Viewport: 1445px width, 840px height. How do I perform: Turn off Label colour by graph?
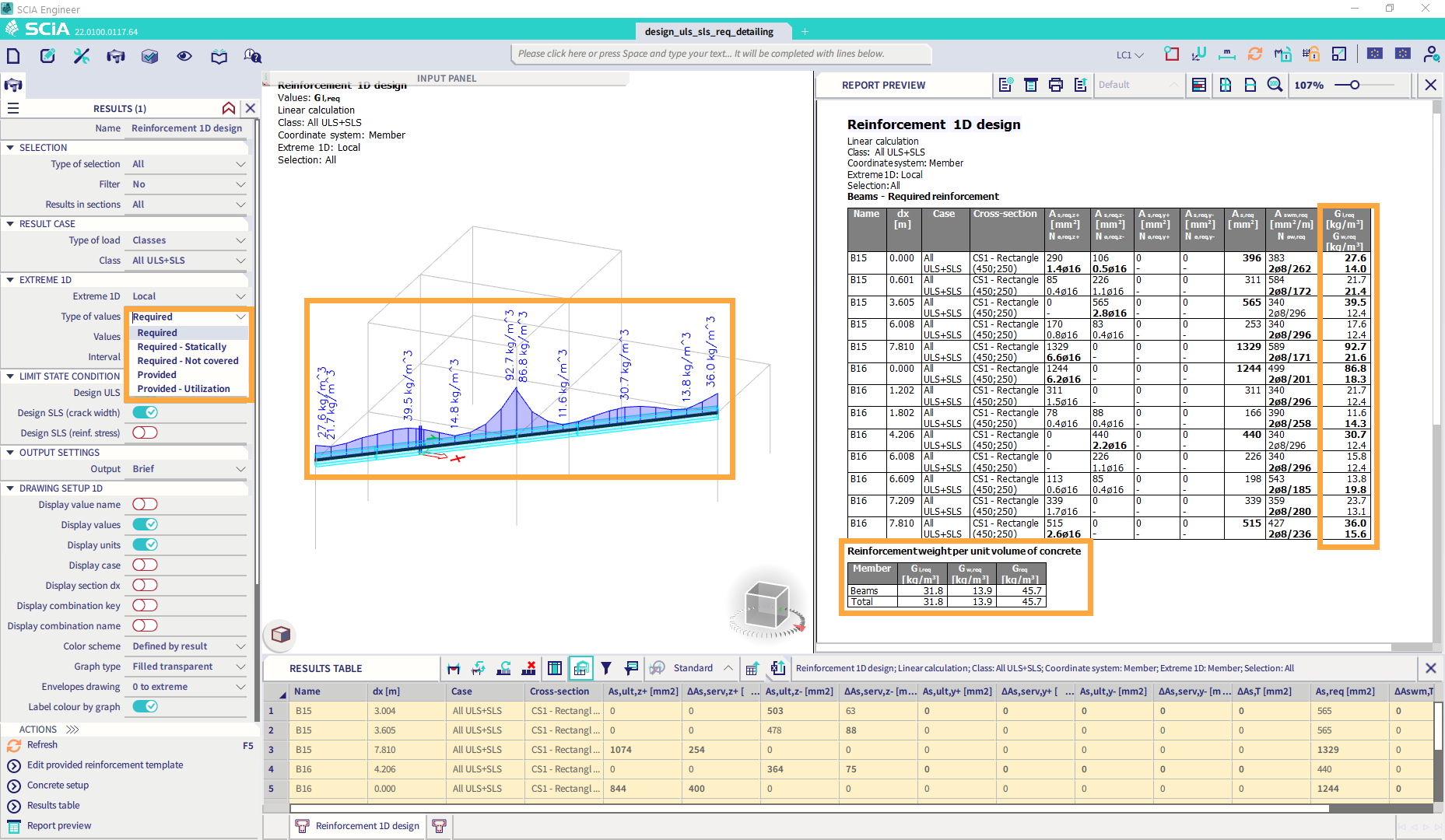[144, 706]
